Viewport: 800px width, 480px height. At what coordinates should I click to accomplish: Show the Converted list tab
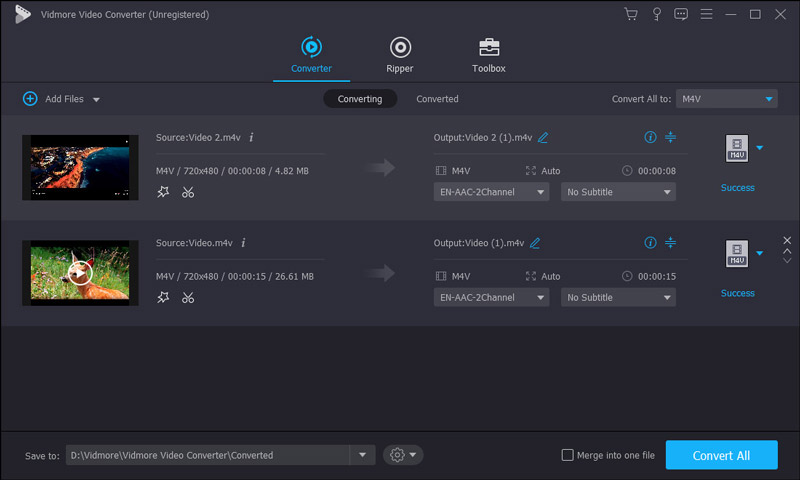pyautogui.click(x=437, y=99)
